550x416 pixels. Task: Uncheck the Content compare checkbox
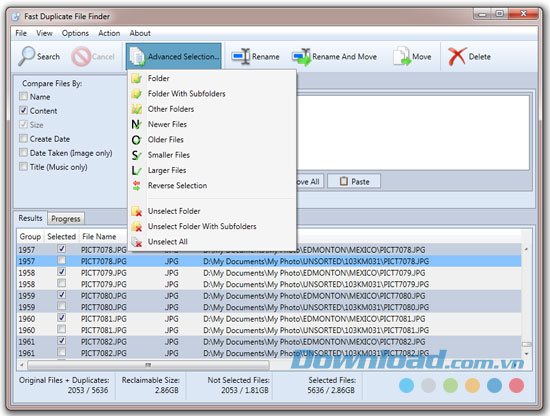pos(24,110)
